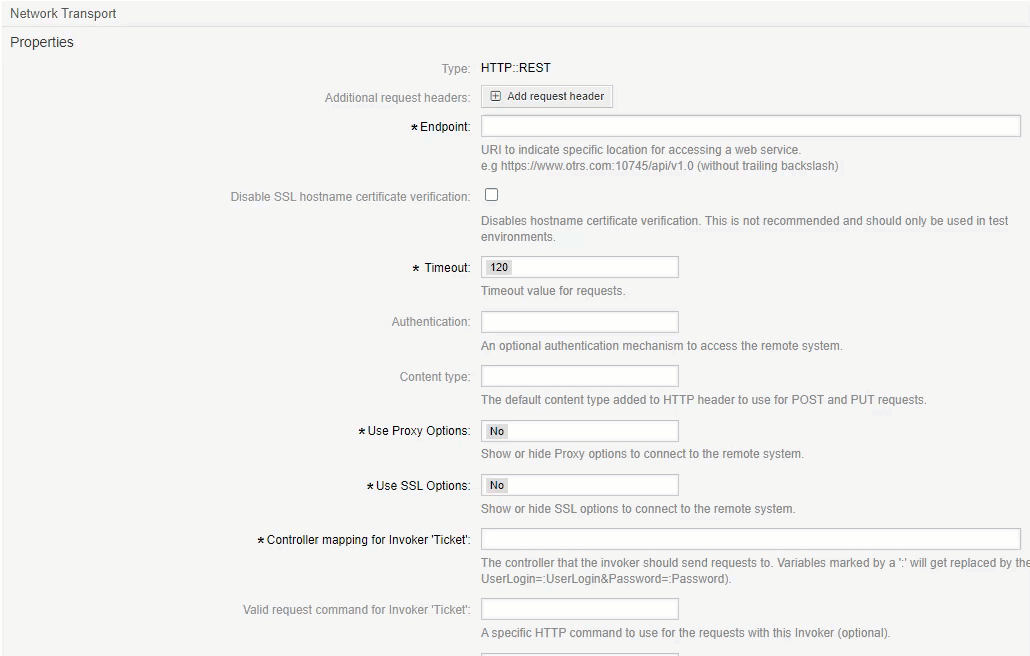Click the Use SSL Options value showing No
Screen dimensions: 1030x656
[495, 485]
